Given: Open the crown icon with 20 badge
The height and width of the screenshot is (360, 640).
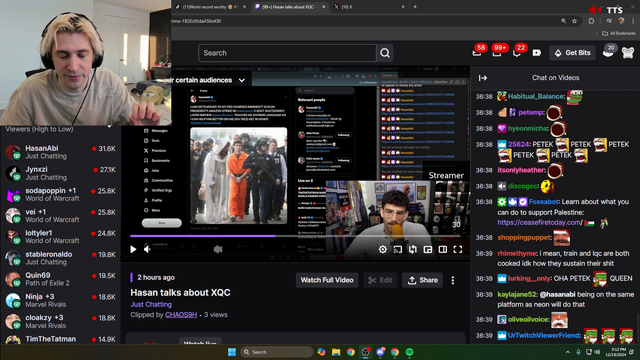Looking at the screenshot, I should click(608, 52).
